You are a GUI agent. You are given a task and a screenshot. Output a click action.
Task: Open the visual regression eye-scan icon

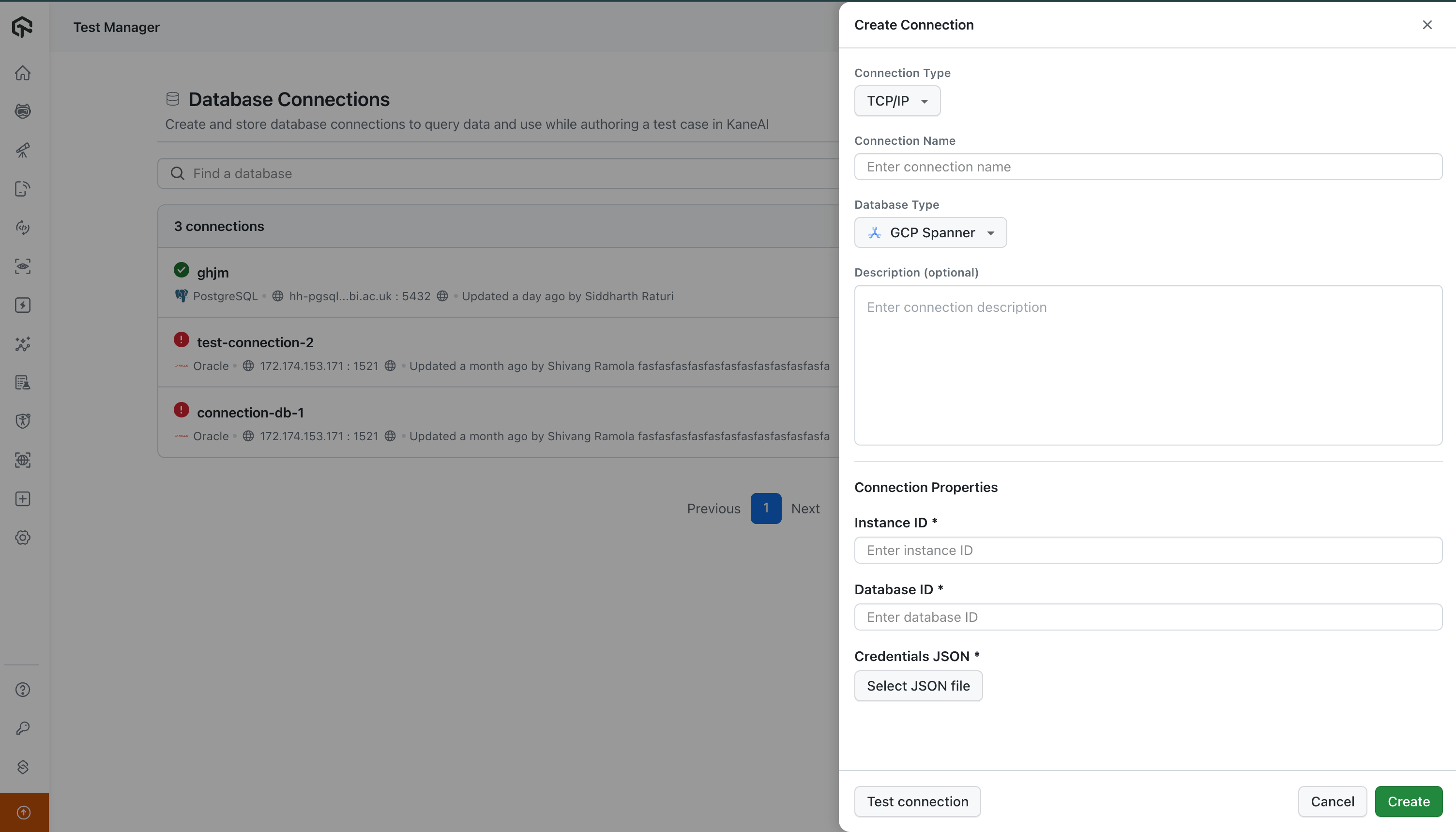22,266
